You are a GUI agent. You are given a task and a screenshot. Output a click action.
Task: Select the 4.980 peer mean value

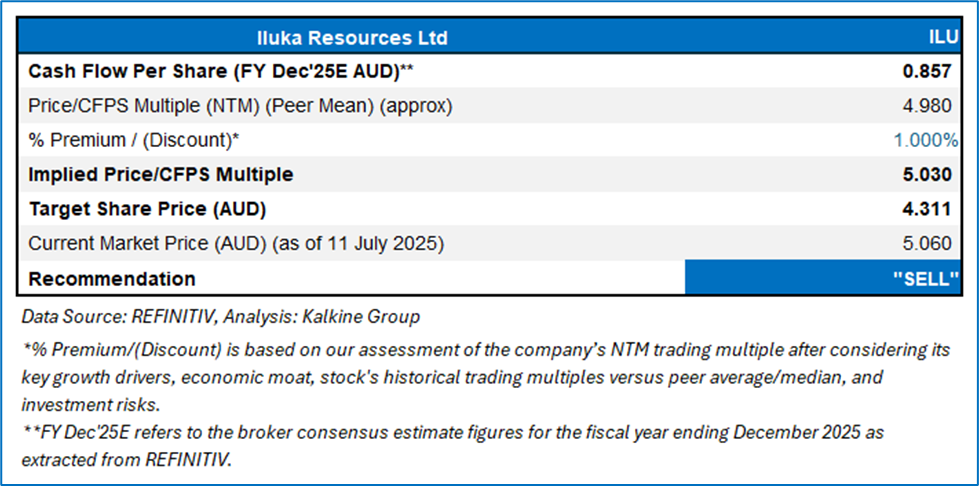(x=926, y=106)
